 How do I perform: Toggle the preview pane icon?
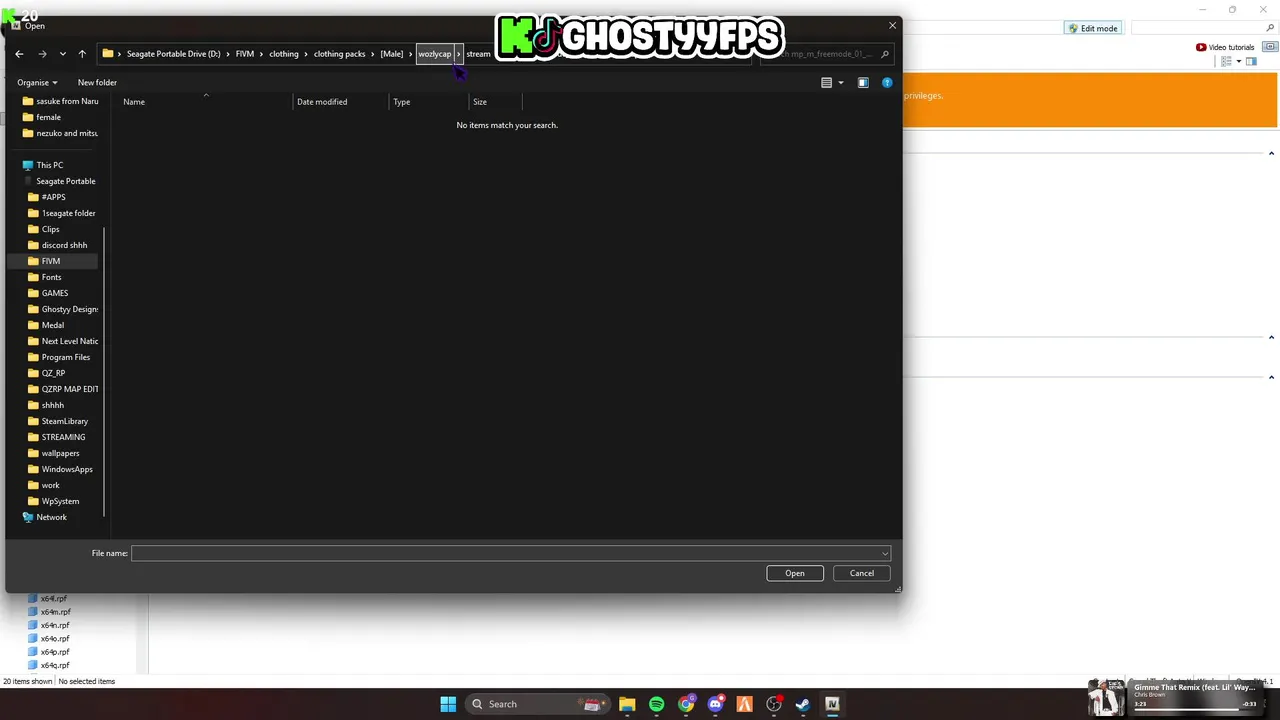(863, 83)
